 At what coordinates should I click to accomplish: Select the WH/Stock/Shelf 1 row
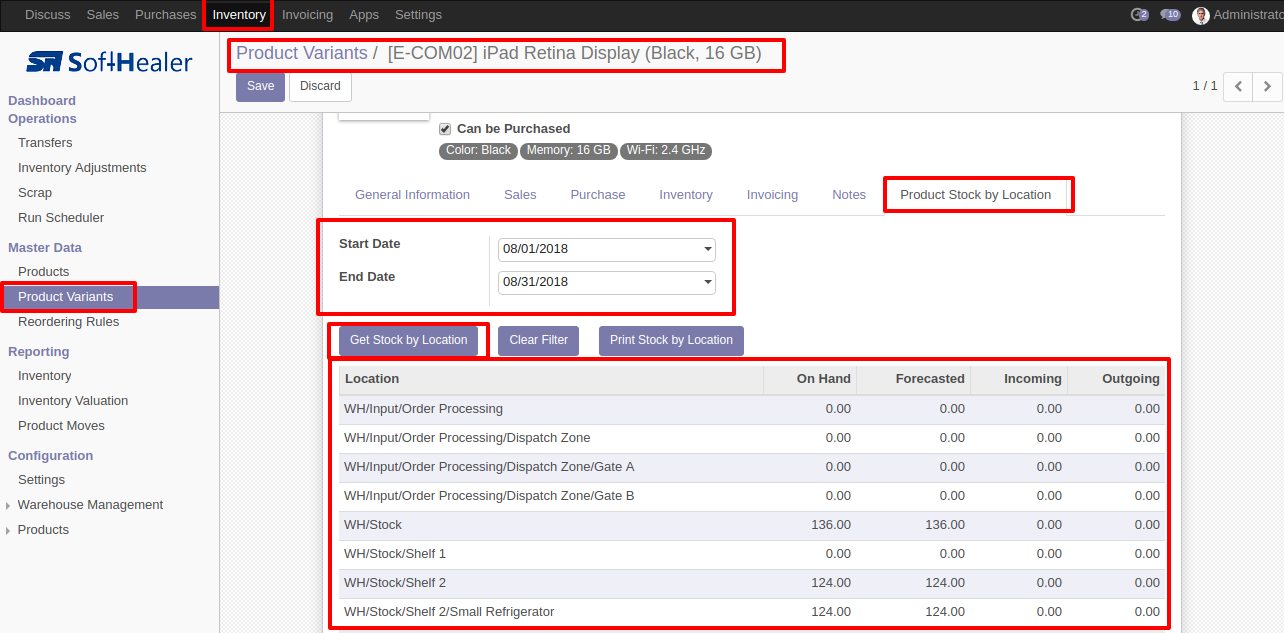[752, 554]
